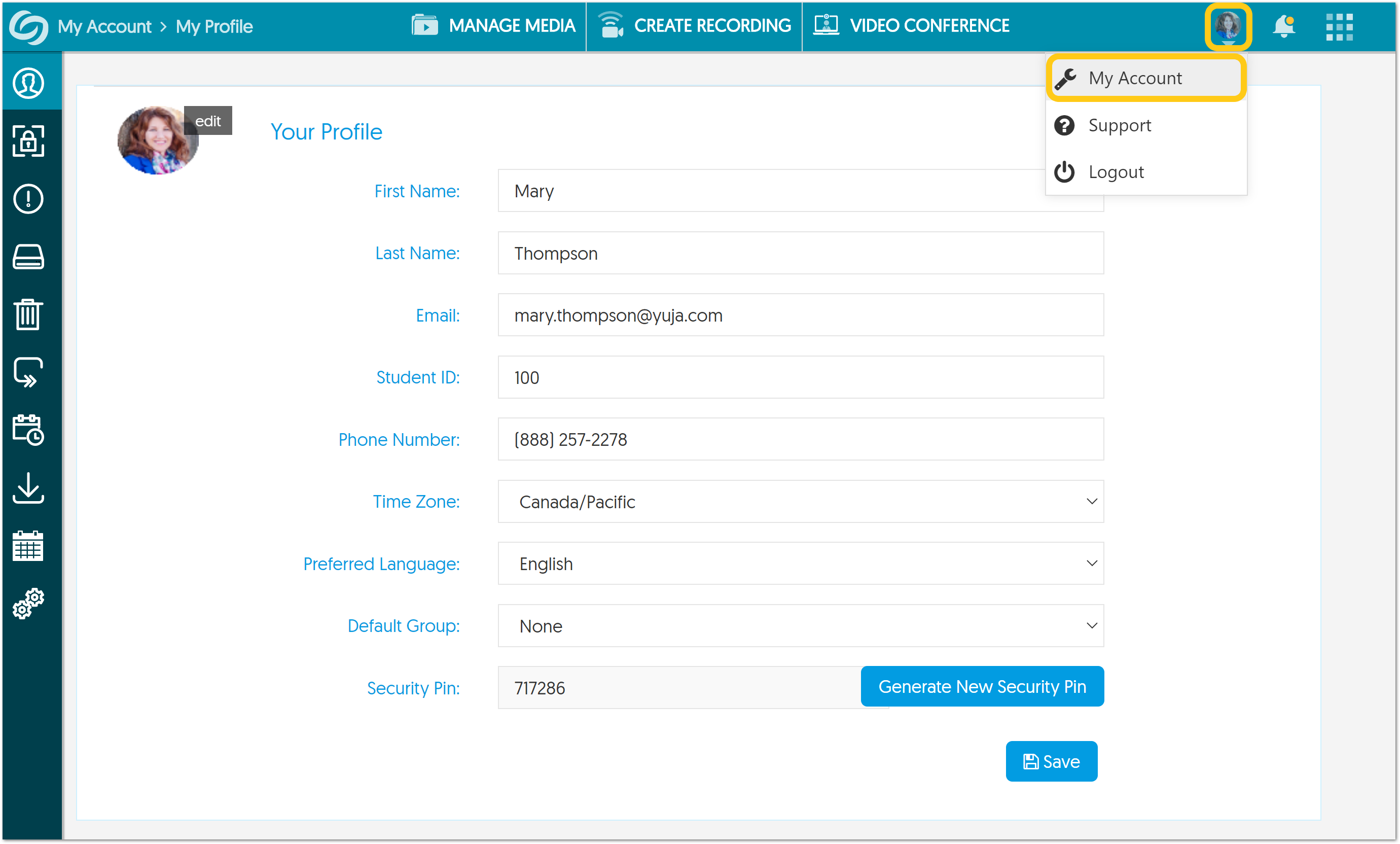Open the storage drive sidebar icon

(28, 257)
